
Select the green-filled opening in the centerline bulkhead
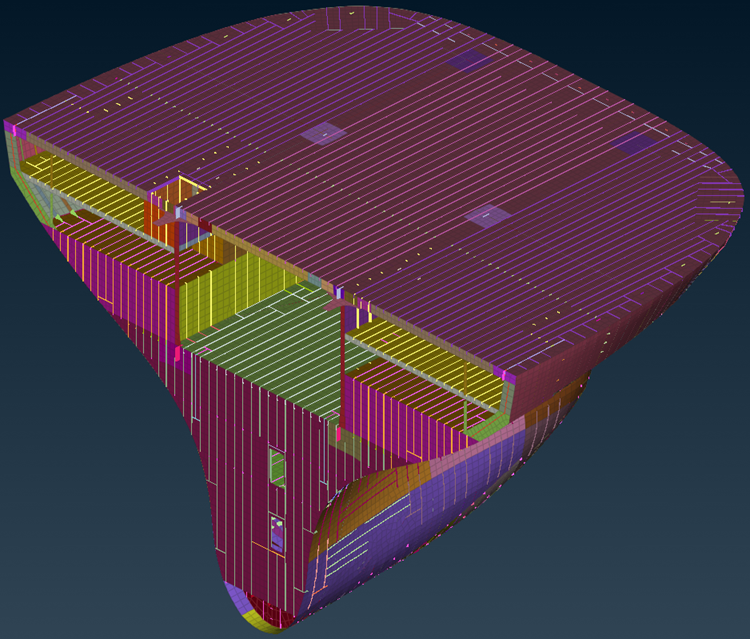pyautogui.click(x=277, y=467)
